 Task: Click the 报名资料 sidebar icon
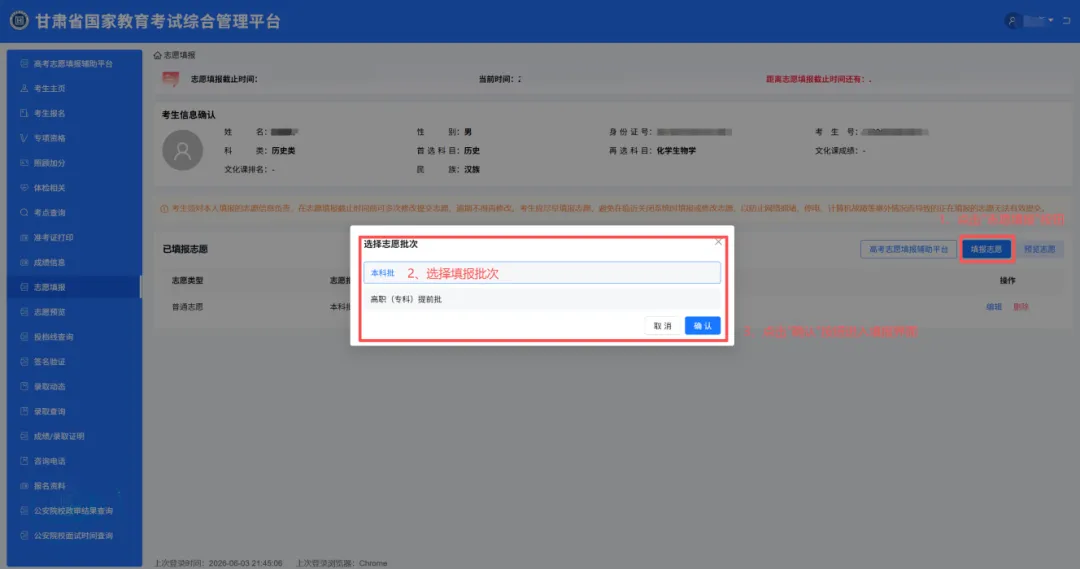pyautogui.click(x=24, y=485)
